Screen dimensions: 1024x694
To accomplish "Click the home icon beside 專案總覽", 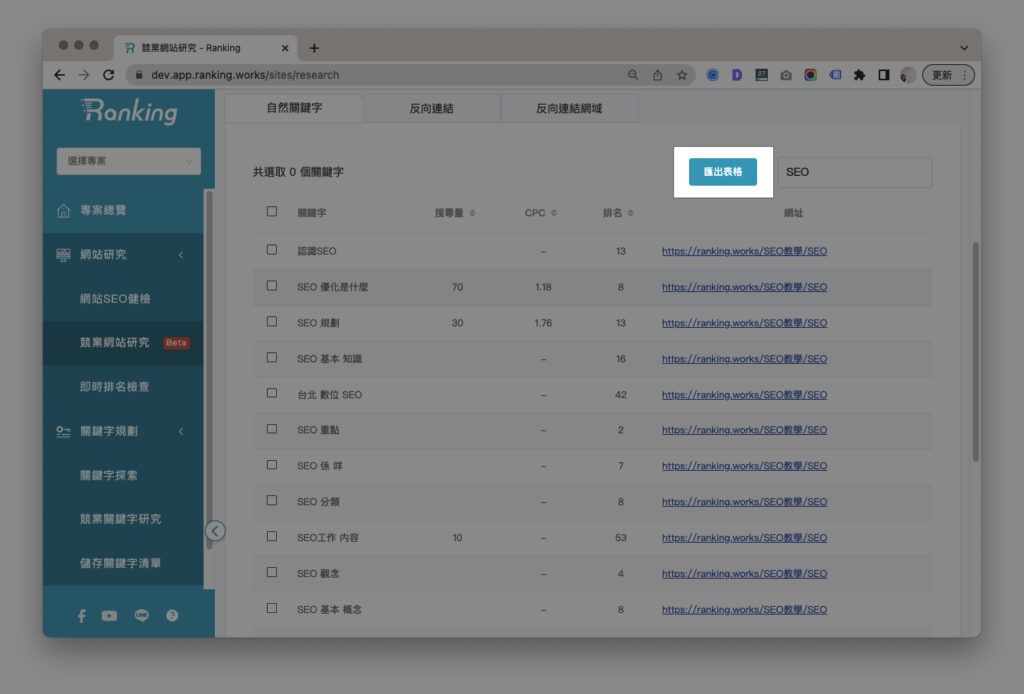I will [63, 210].
